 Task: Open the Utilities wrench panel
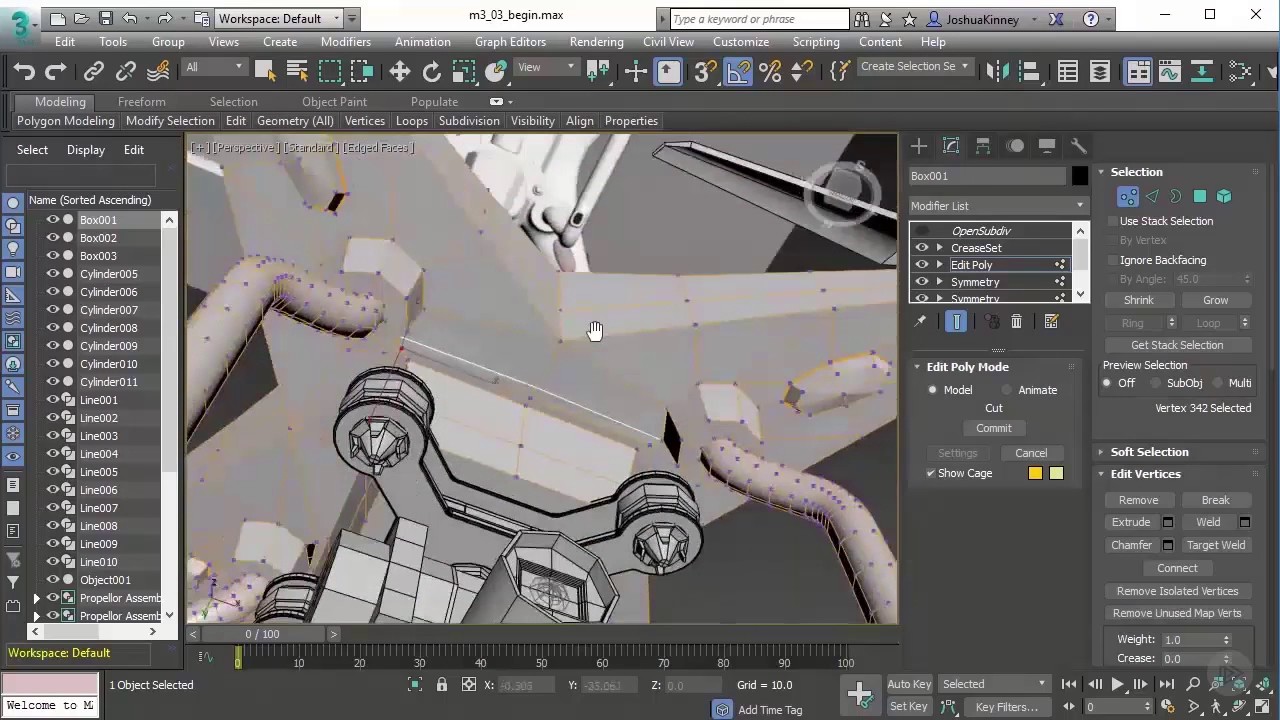point(1078,146)
